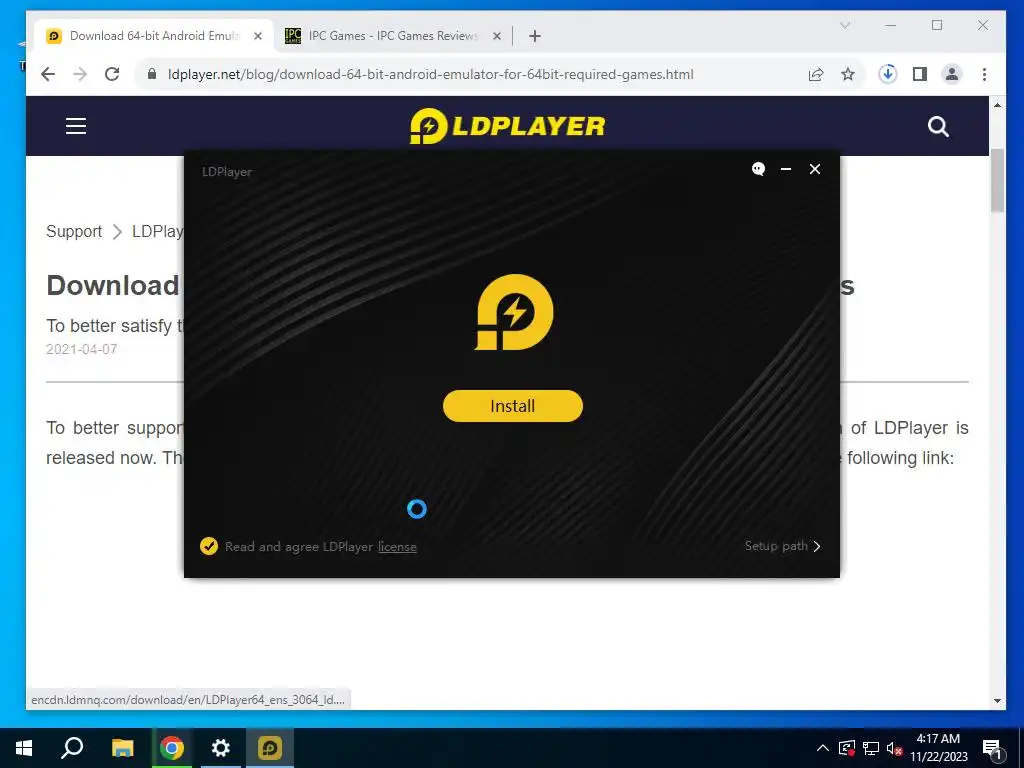Screen dimensions: 1024x768
Task: Go forward in browser history
Action: 80,74
